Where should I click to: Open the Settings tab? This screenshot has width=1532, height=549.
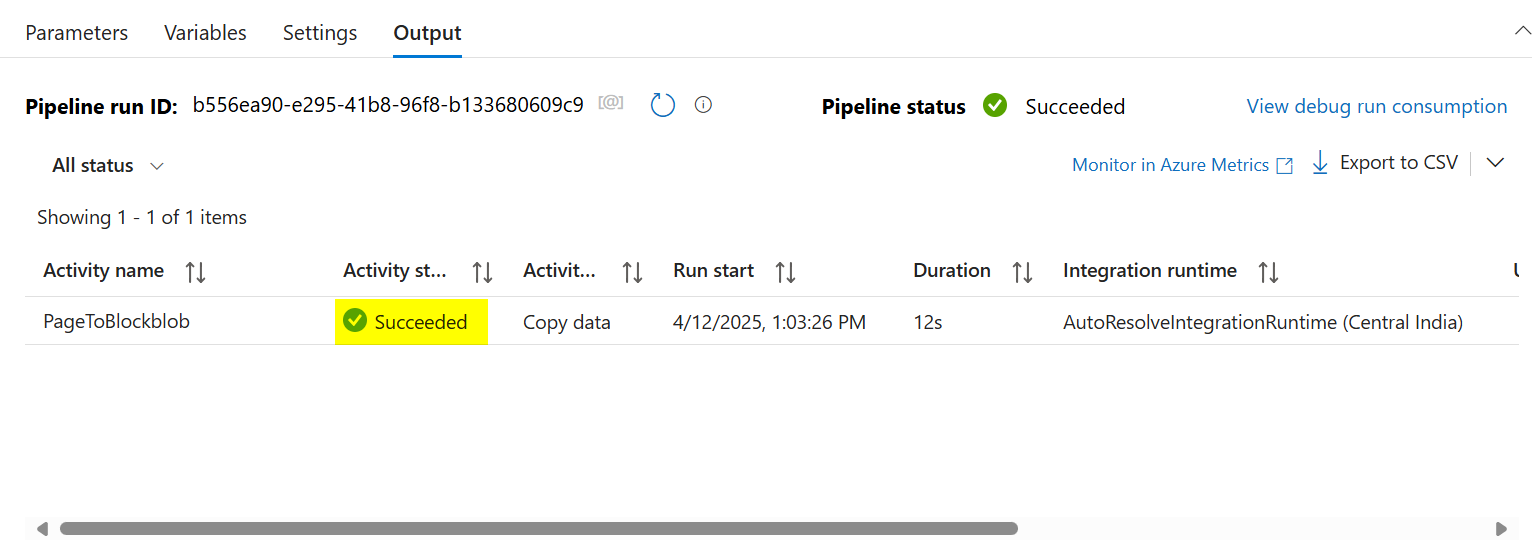coord(320,33)
